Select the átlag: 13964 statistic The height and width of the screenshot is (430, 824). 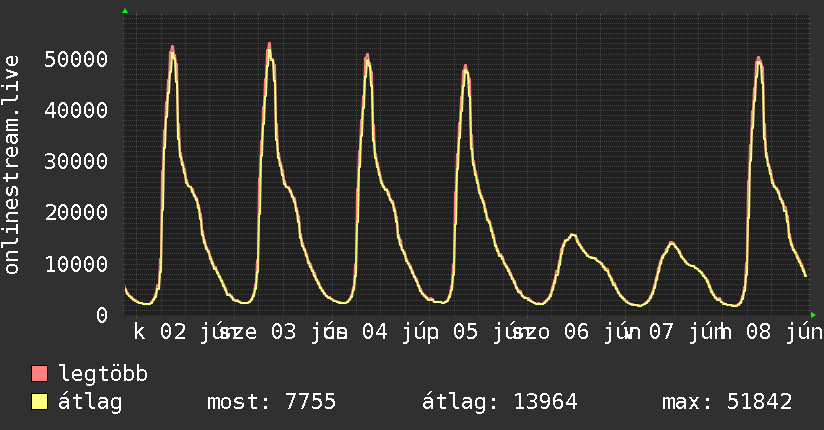click(500, 402)
